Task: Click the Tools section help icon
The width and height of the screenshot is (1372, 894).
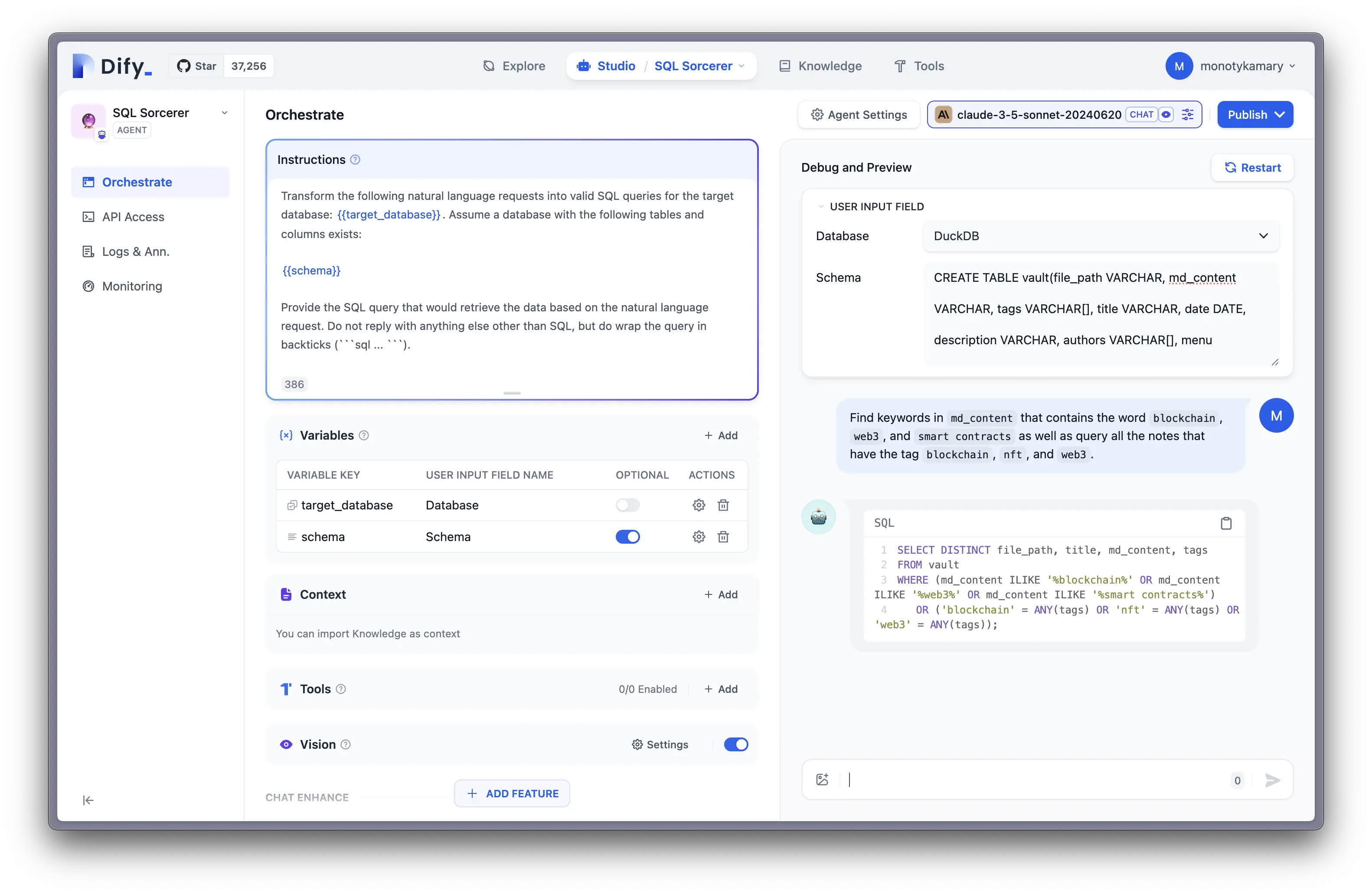Action: [341, 689]
